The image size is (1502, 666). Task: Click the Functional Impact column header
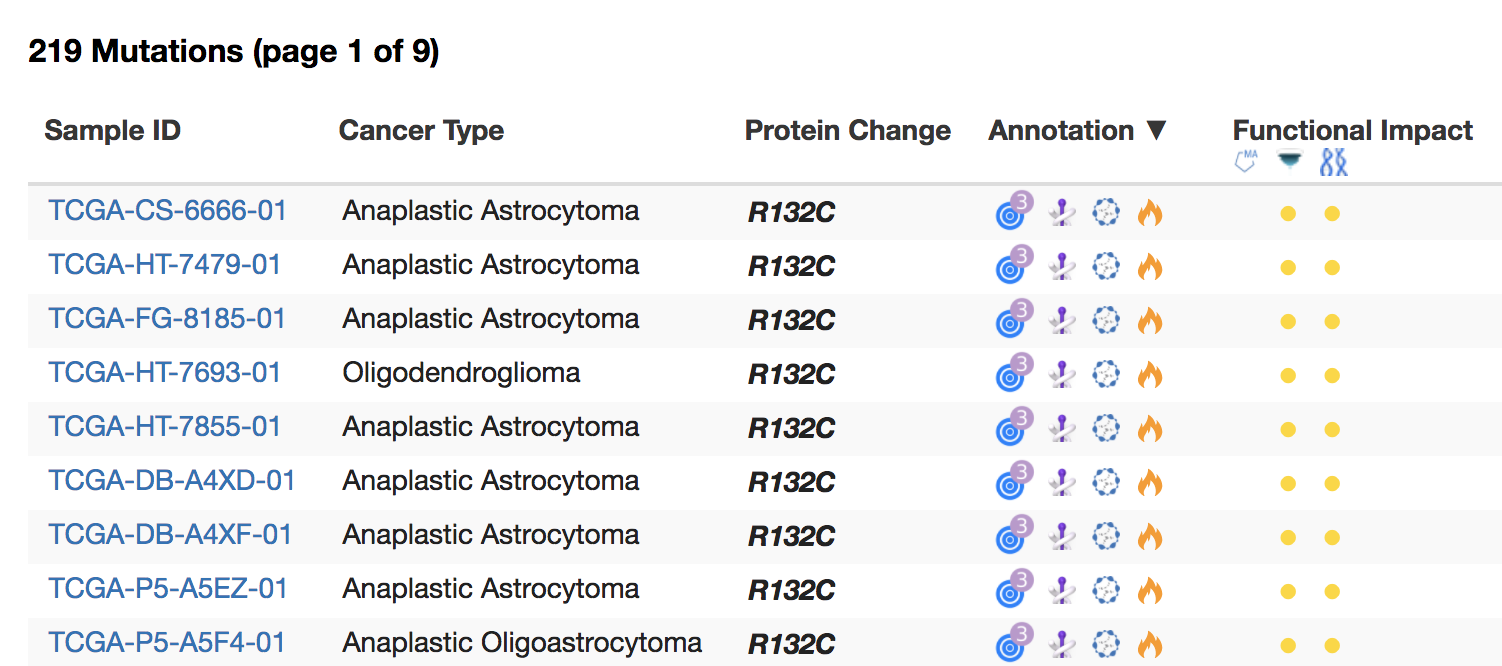coord(1352,130)
